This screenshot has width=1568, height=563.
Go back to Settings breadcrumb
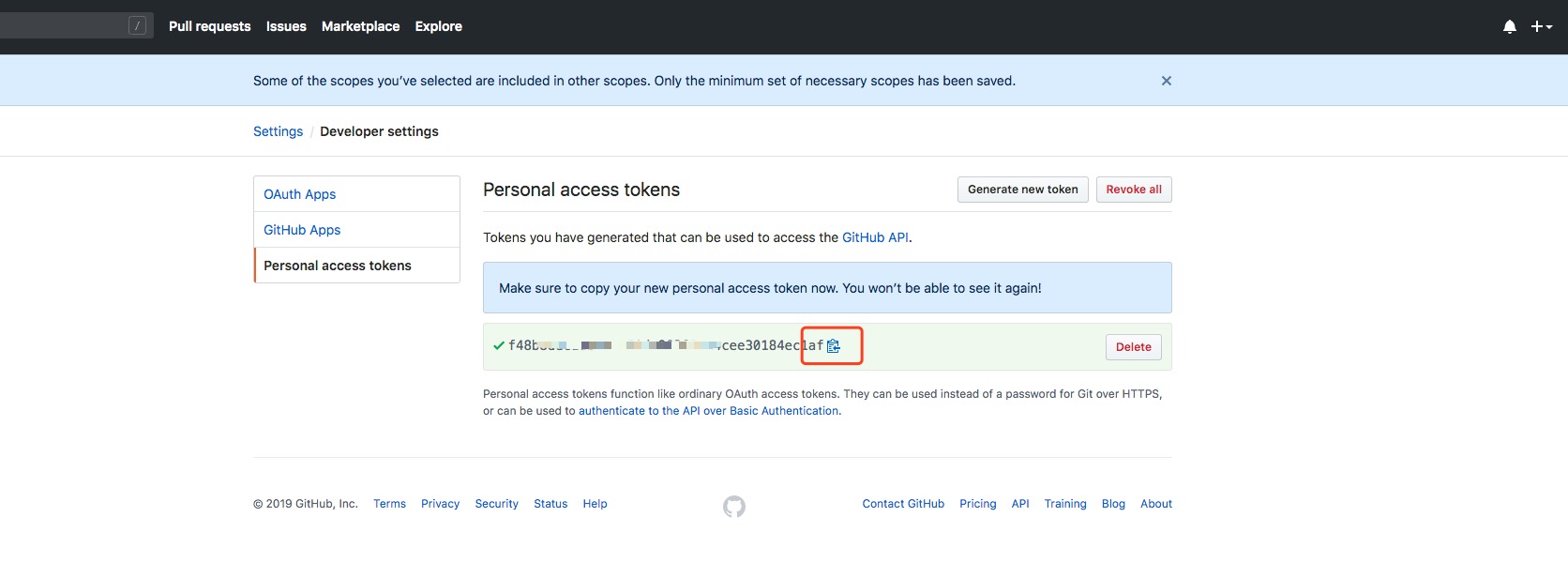coord(278,131)
